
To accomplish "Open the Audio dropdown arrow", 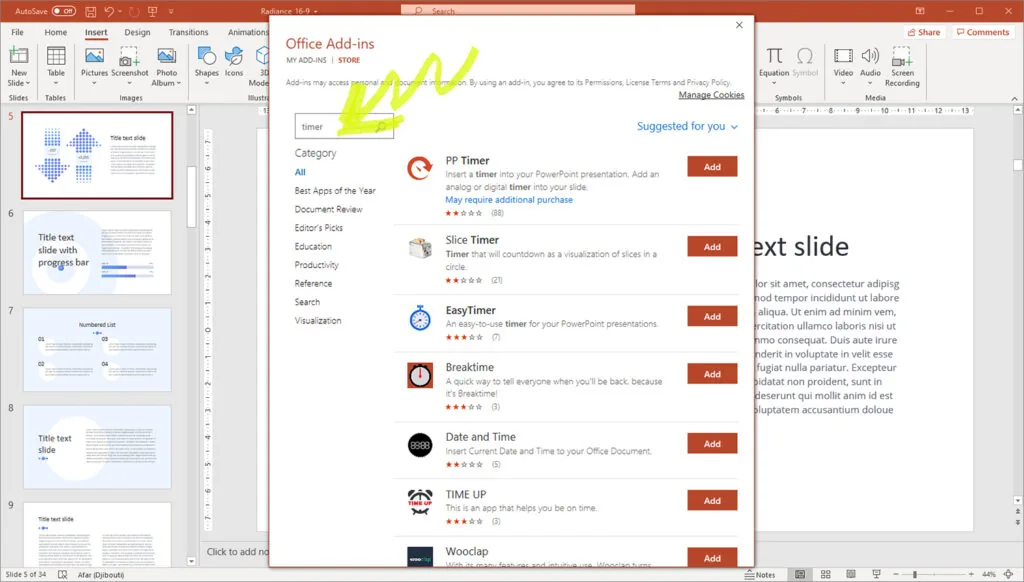I will tap(870, 84).
